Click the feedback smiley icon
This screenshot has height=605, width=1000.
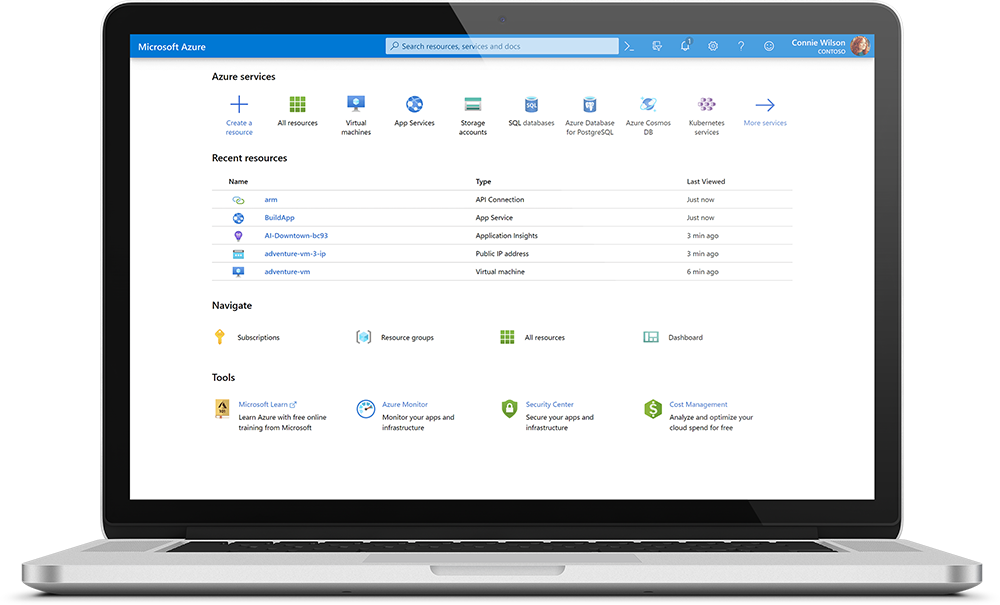[x=769, y=46]
